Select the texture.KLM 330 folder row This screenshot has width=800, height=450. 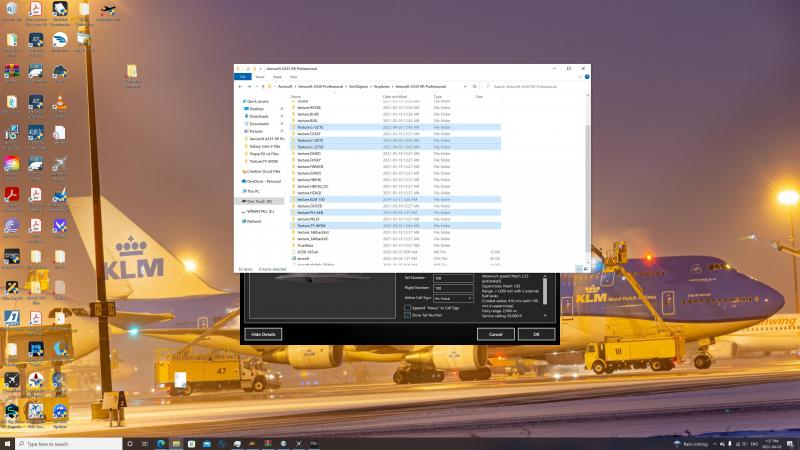395,199
